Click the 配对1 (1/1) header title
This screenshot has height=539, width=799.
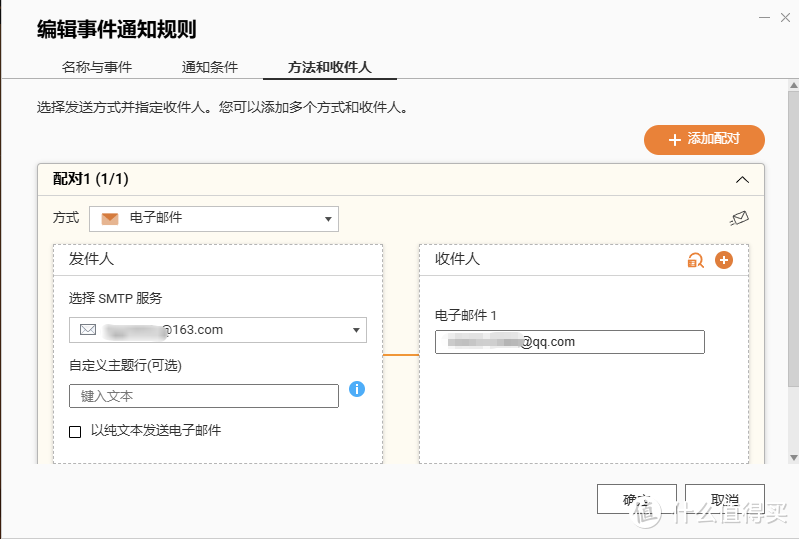[91, 179]
